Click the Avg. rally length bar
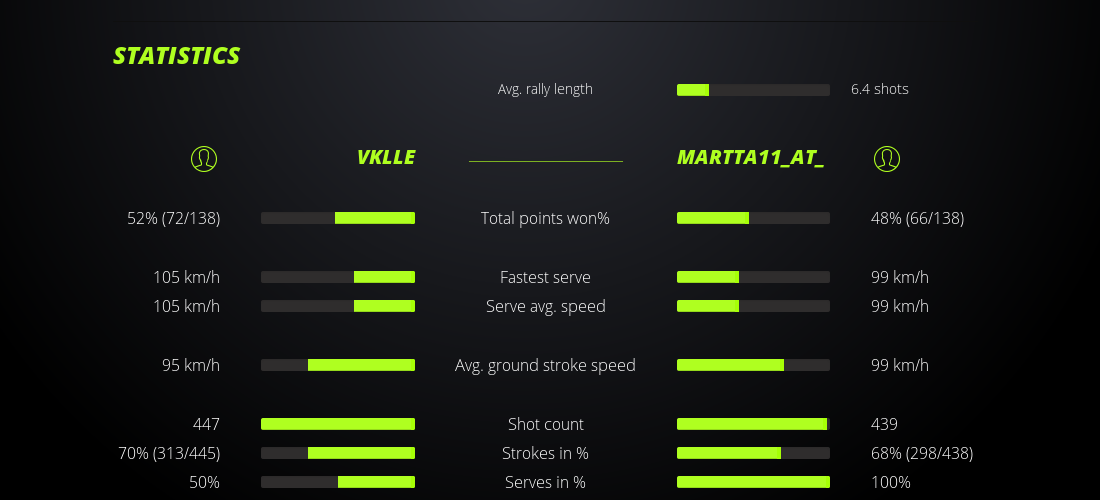 click(753, 90)
